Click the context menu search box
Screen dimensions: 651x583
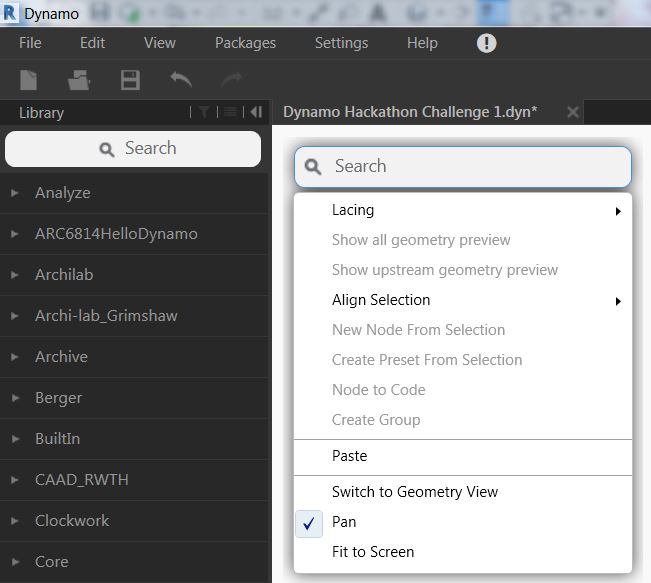(x=463, y=167)
